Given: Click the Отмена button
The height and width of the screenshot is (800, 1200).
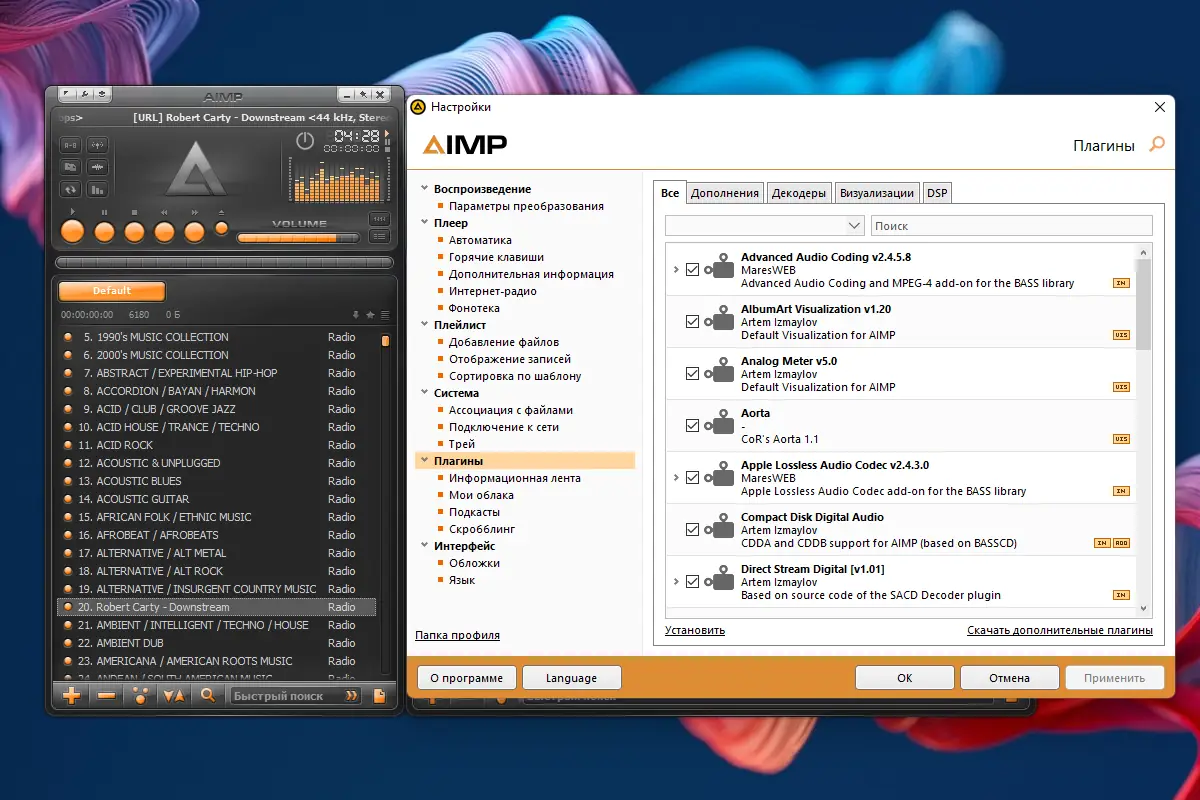Looking at the screenshot, I should coord(1009,678).
